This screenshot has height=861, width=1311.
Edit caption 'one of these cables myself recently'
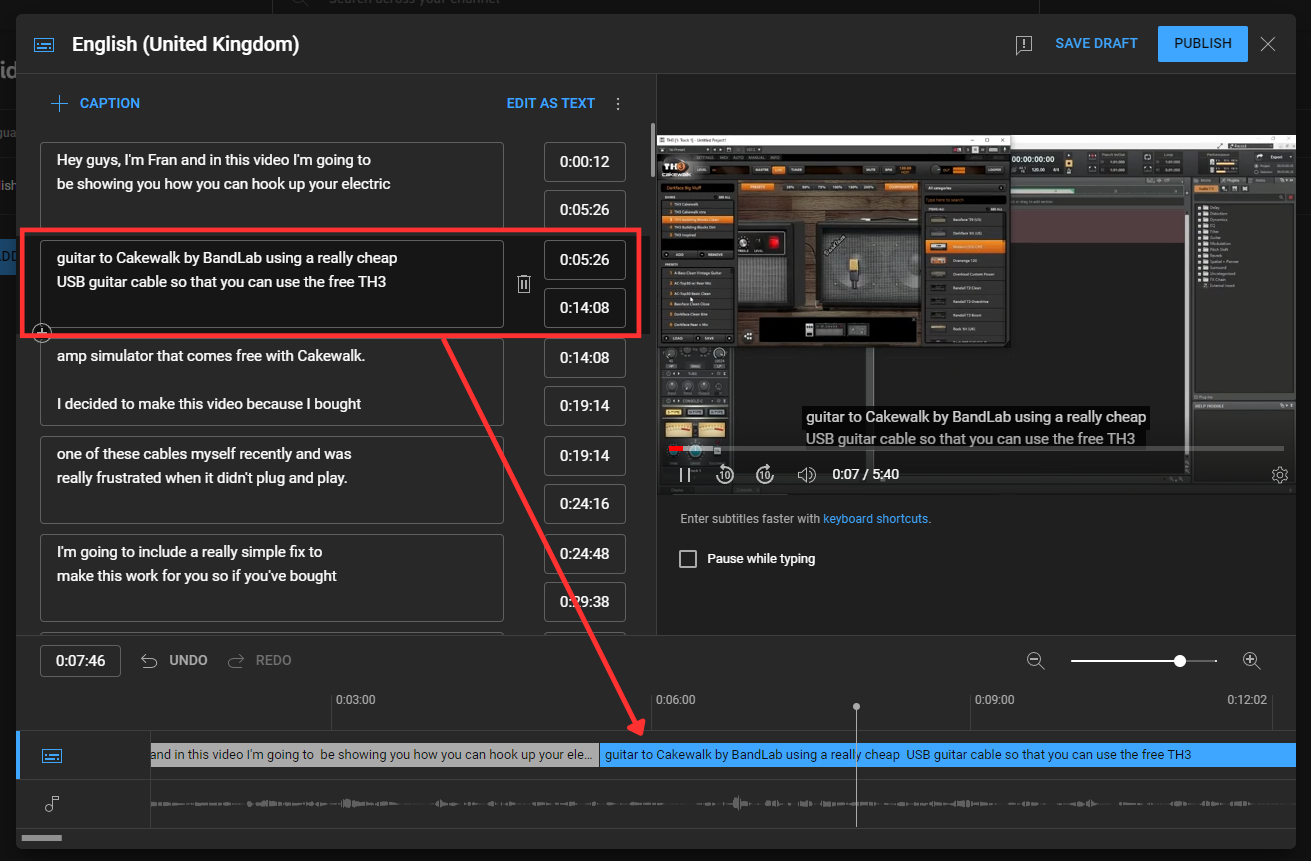point(272,480)
